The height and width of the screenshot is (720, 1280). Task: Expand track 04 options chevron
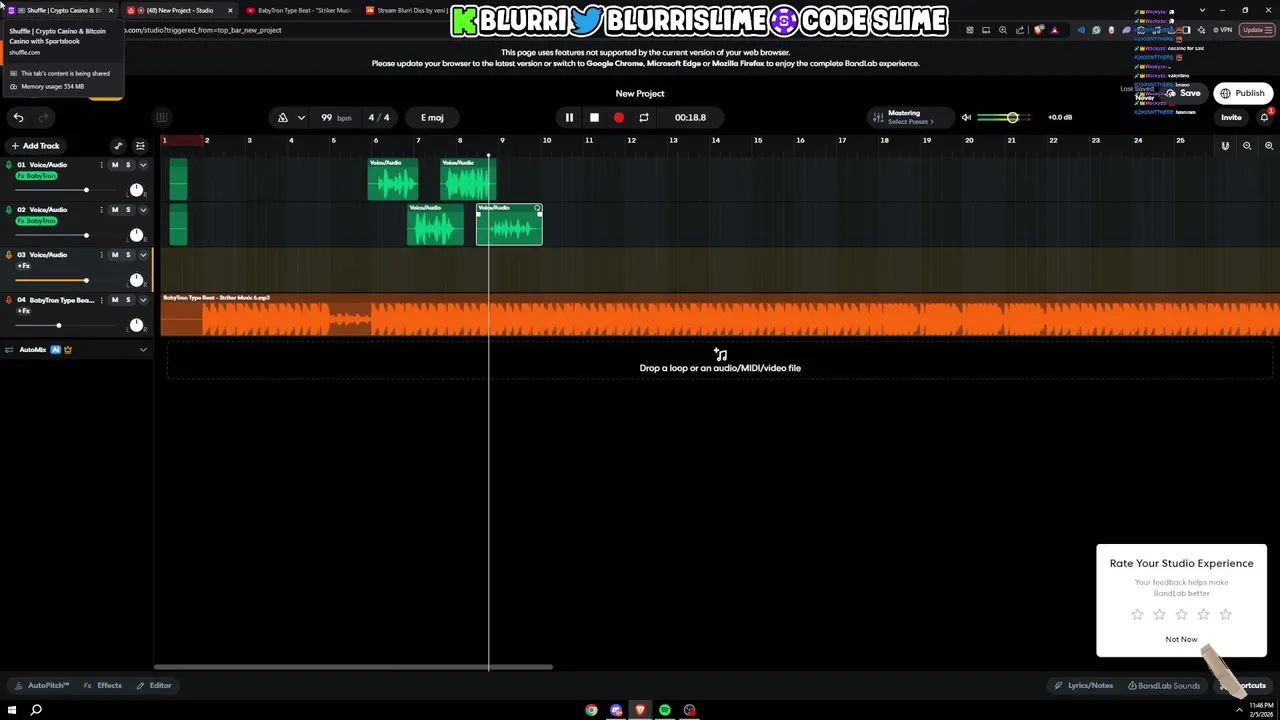pos(143,300)
